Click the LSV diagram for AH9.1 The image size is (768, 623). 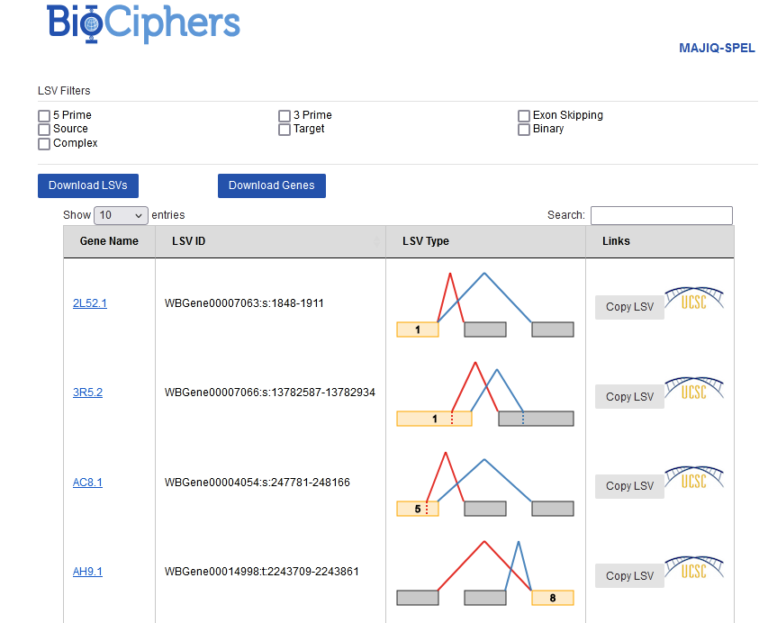[485, 573]
